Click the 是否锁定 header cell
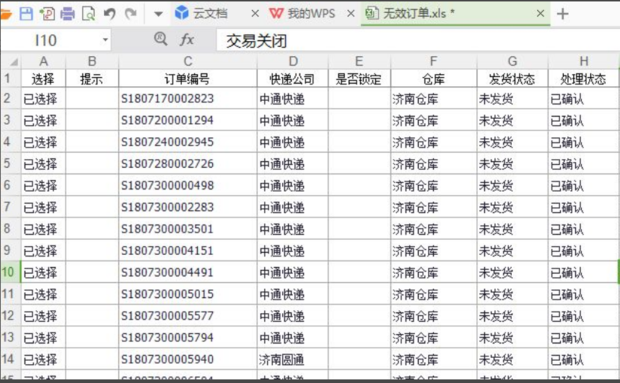The height and width of the screenshot is (383, 620). (x=359, y=79)
